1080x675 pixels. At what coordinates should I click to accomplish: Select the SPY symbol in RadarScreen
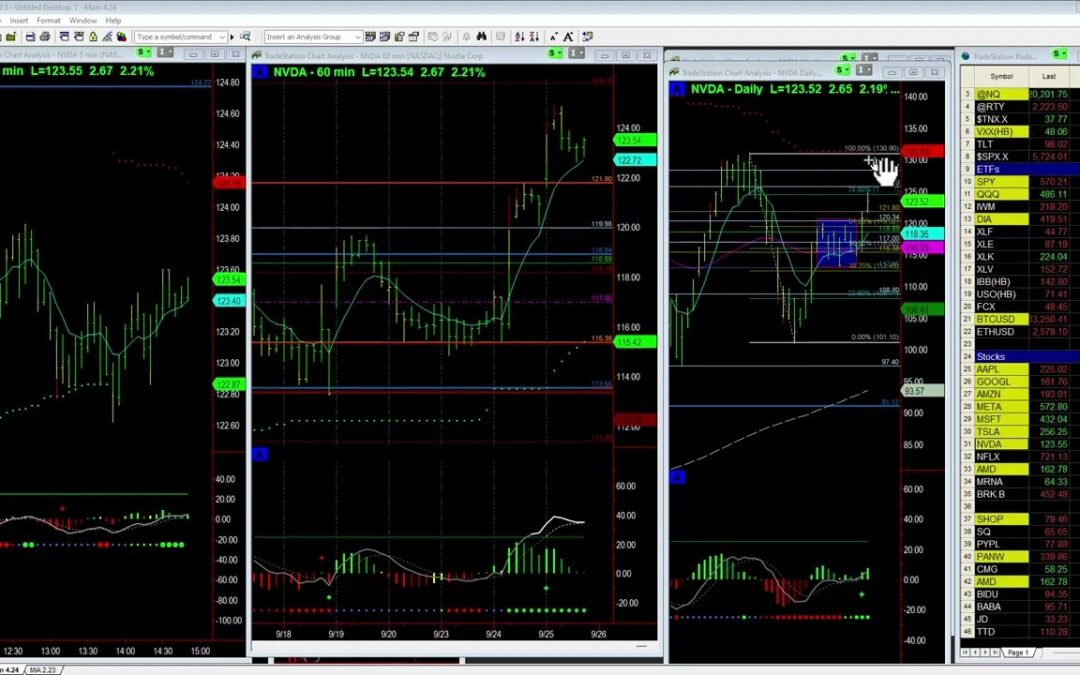pyautogui.click(x=1001, y=182)
